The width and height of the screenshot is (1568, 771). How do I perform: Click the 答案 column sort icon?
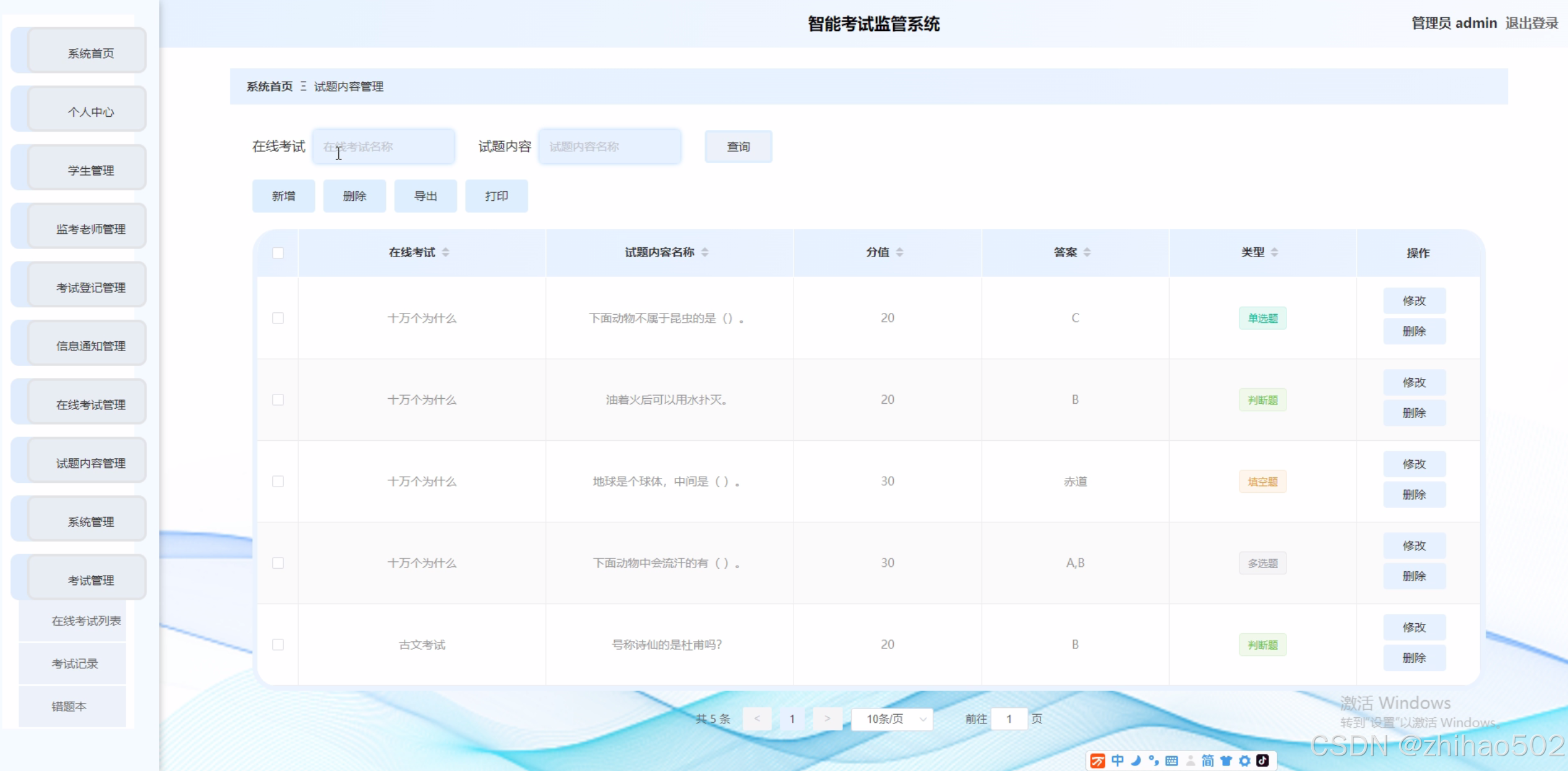(1087, 252)
